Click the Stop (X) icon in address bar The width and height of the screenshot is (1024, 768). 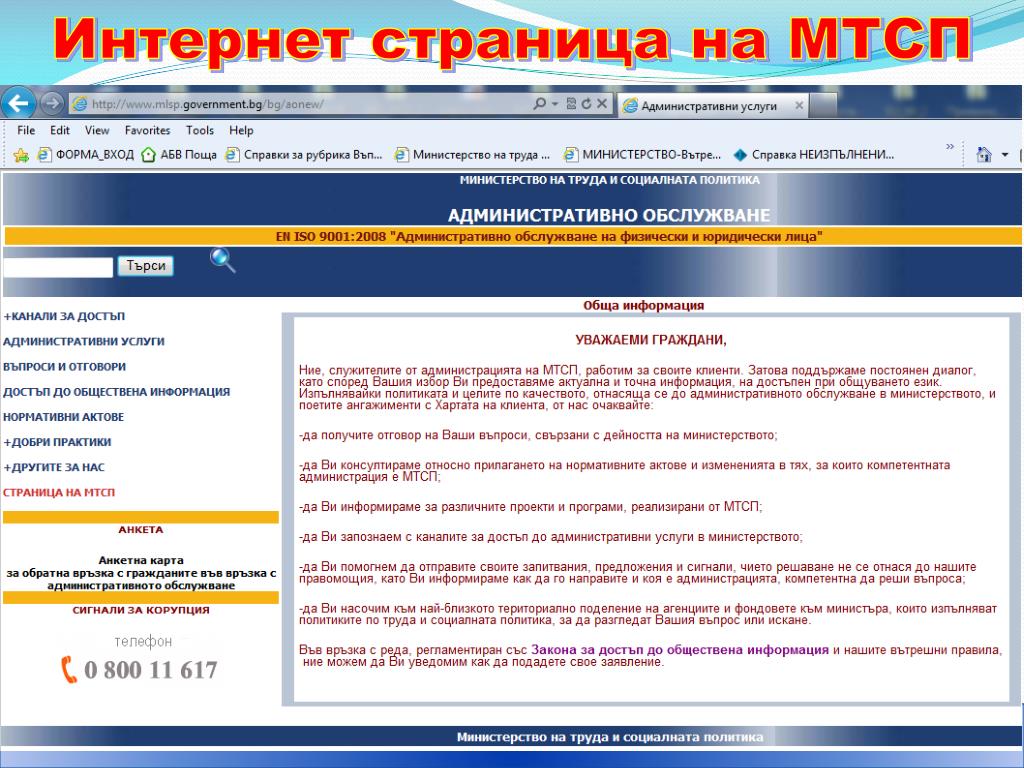coord(601,104)
